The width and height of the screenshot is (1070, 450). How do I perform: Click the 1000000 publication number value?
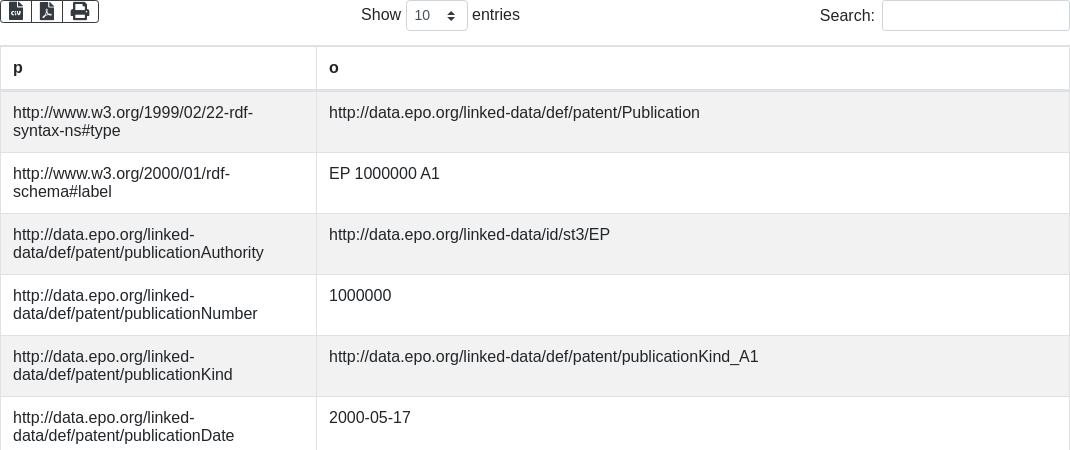360,296
